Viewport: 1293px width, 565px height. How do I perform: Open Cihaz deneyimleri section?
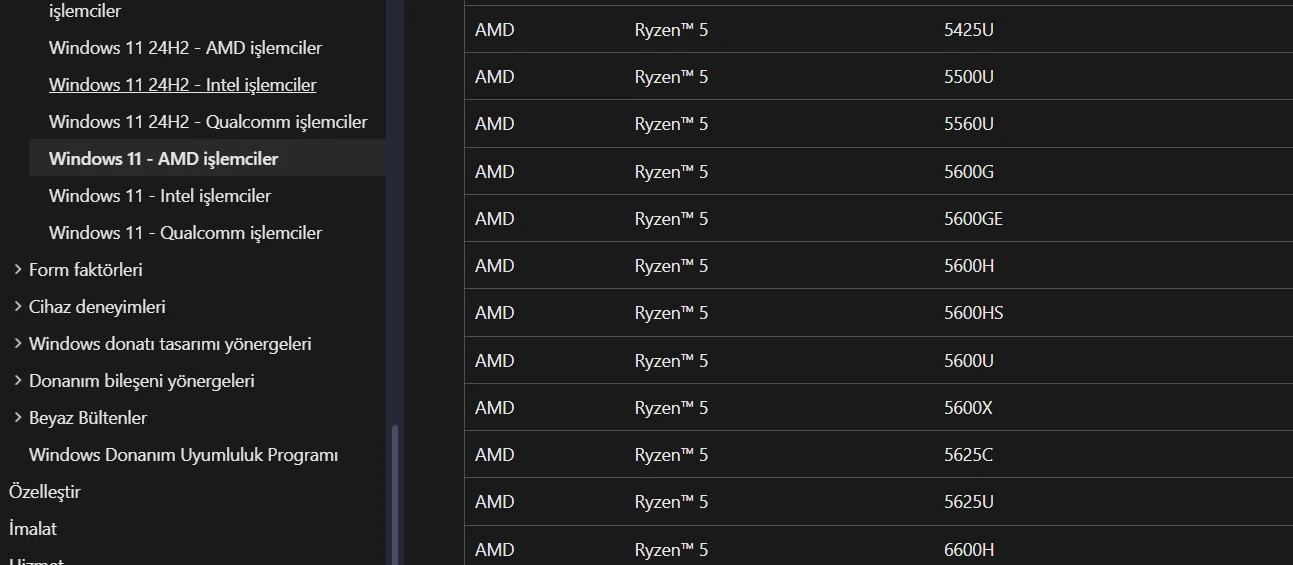(97, 307)
